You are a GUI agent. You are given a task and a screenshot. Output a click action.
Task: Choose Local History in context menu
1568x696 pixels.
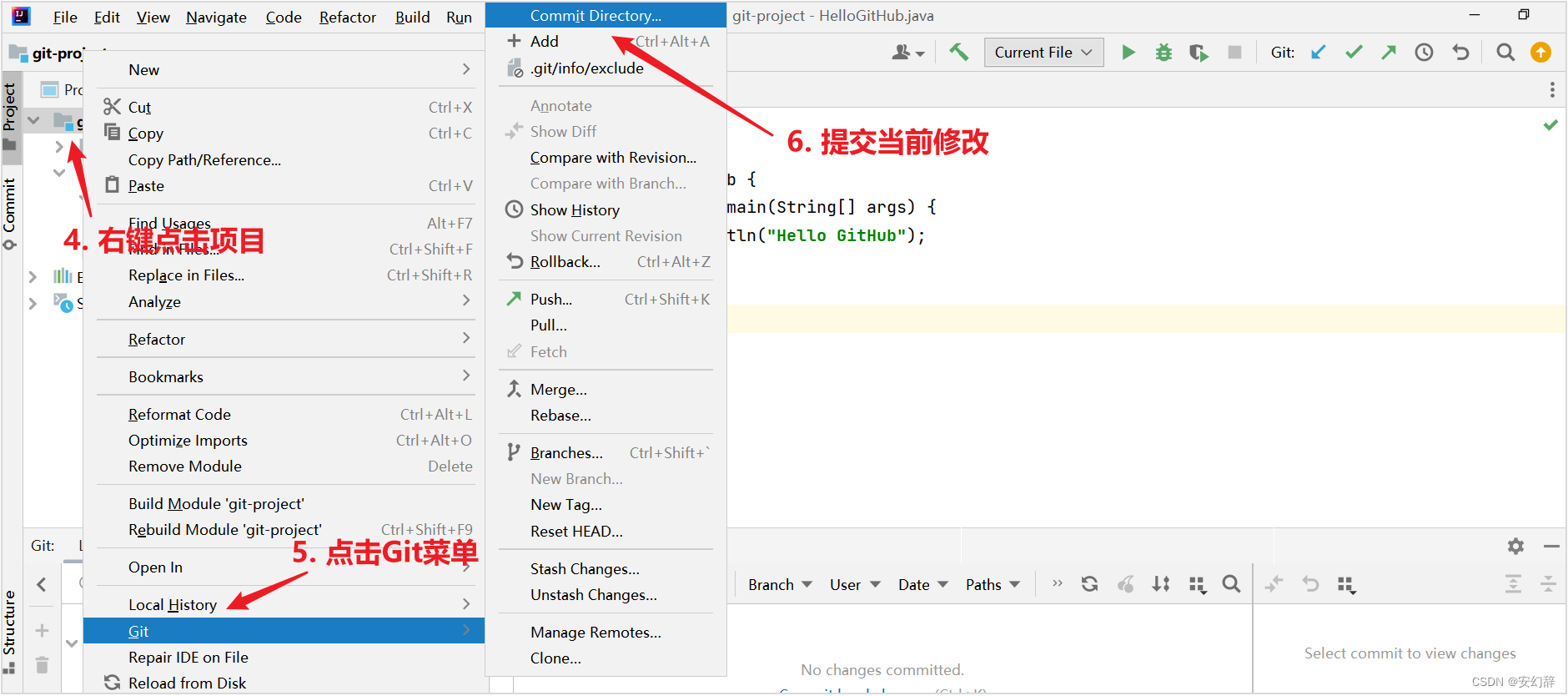pyautogui.click(x=284, y=605)
